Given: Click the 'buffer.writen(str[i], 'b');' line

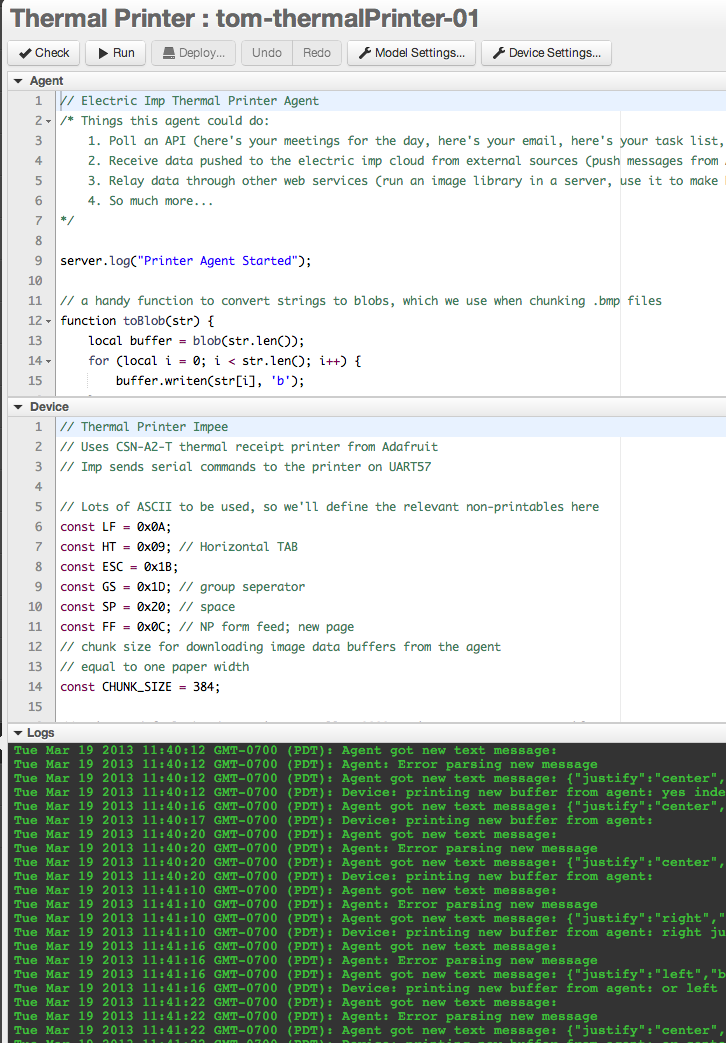Looking at the screenshot, I should click(210, 380).
